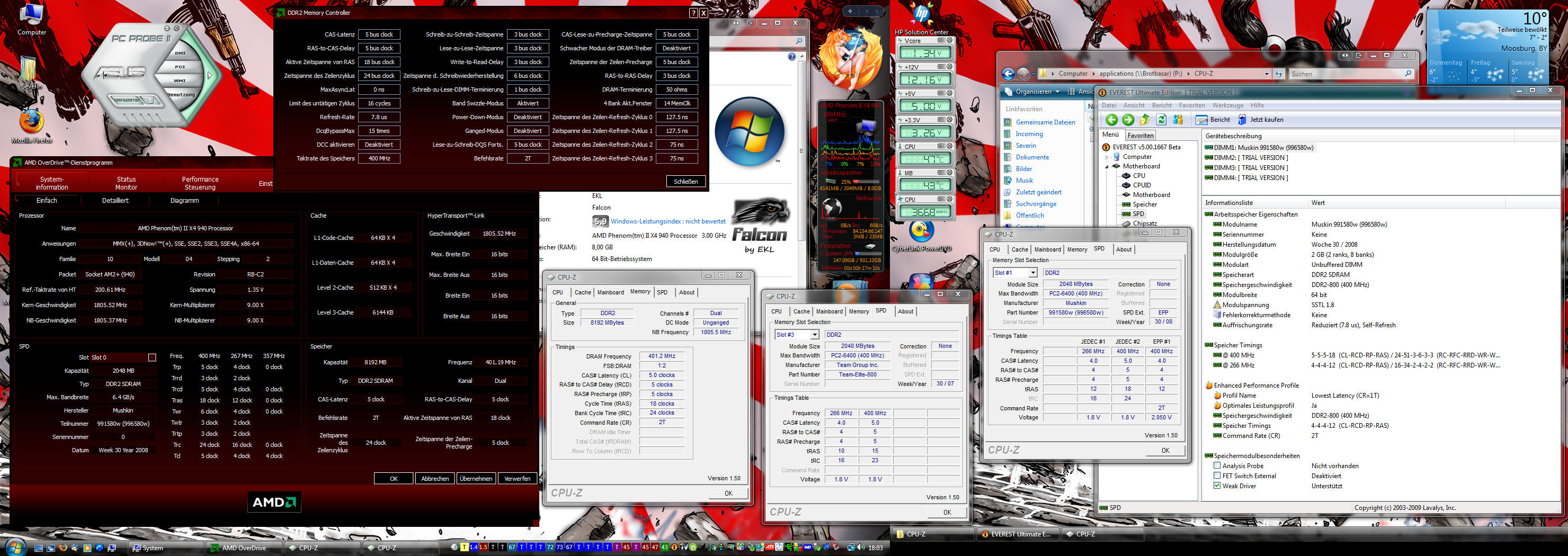Close the MB temperature sensor in PC Probe
Viewport: 1568px width, 556px height.
coord(949,173)
